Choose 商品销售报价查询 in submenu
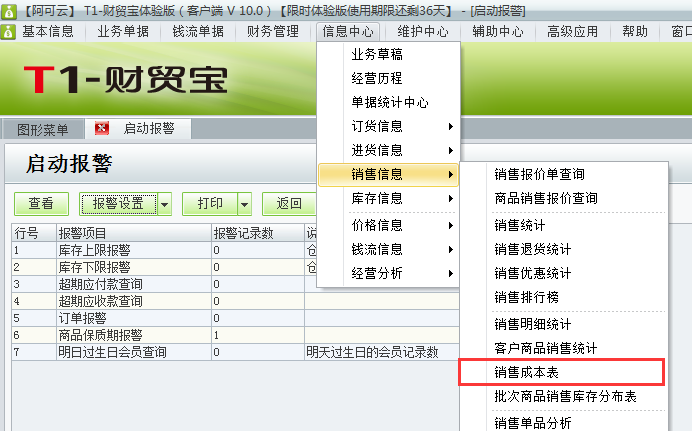The height and width of the screenshot is (431, 692). (x=563, y=198)
